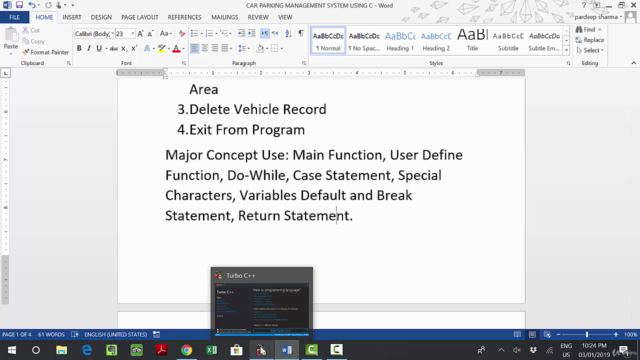The image size is (640, 360).
Task: Switch to REFERENCES tab
Action: 184,17
